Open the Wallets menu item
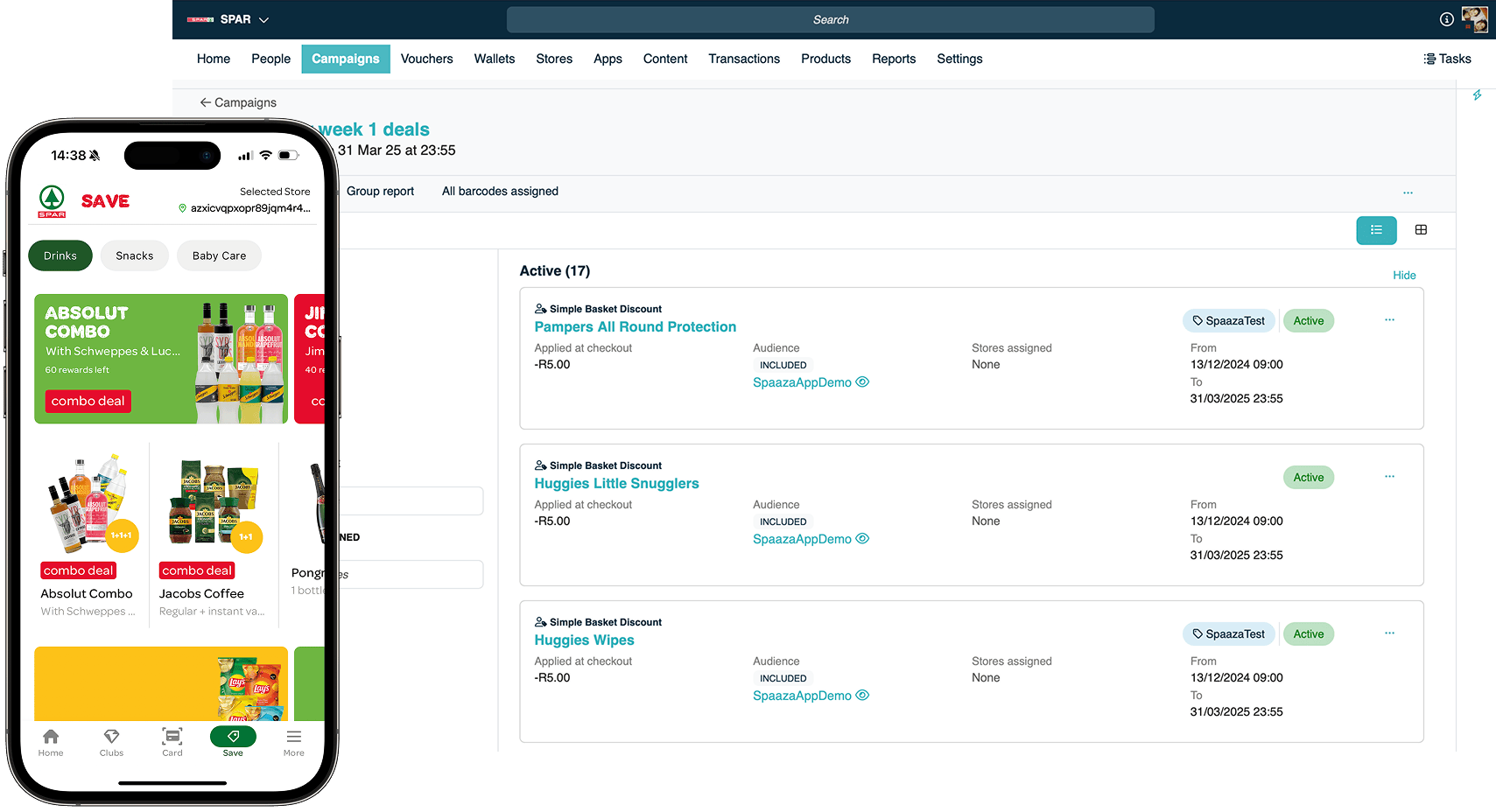 [x=495, y=59]
